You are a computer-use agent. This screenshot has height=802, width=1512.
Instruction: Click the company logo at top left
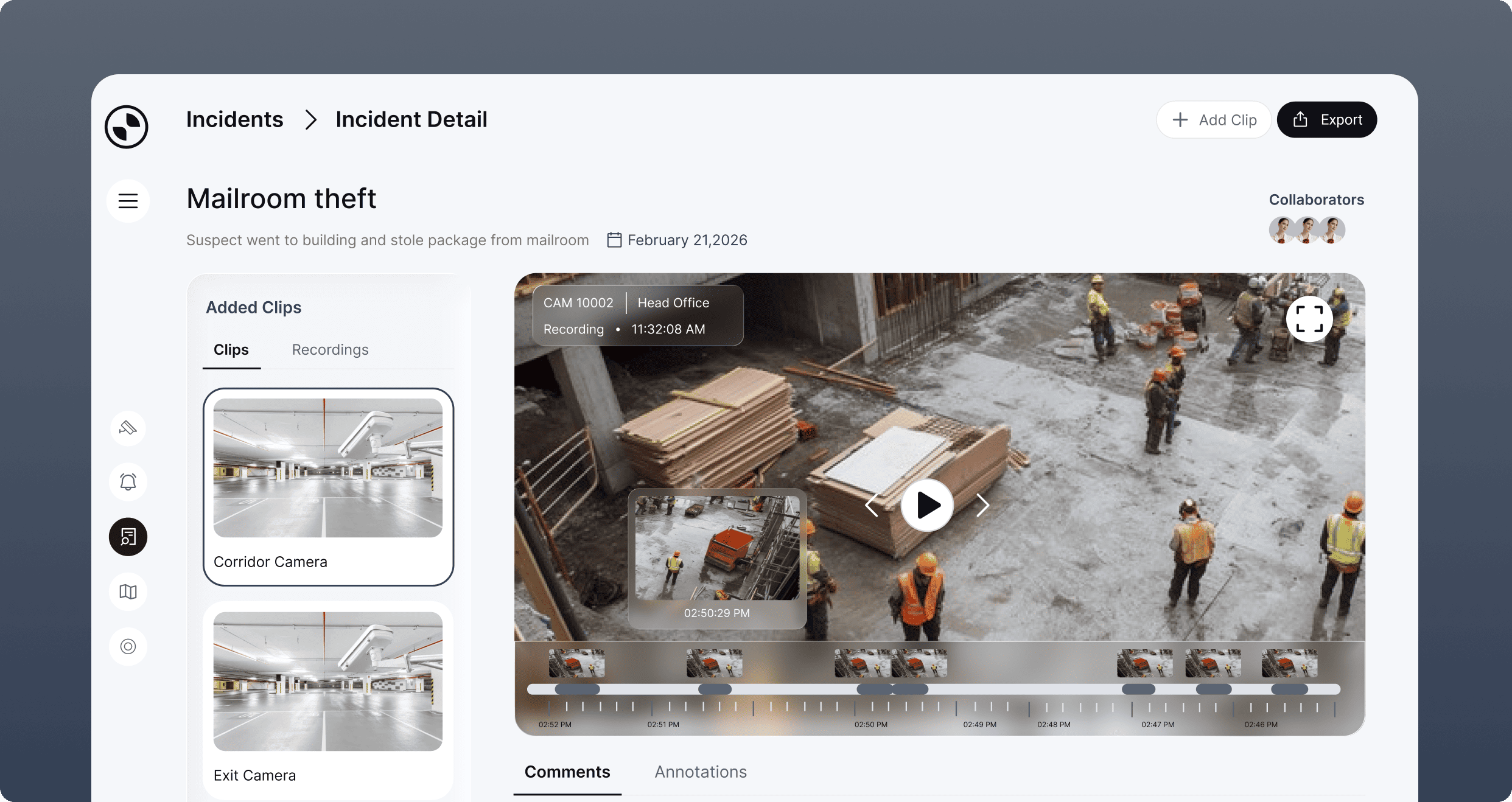[126, 127]
